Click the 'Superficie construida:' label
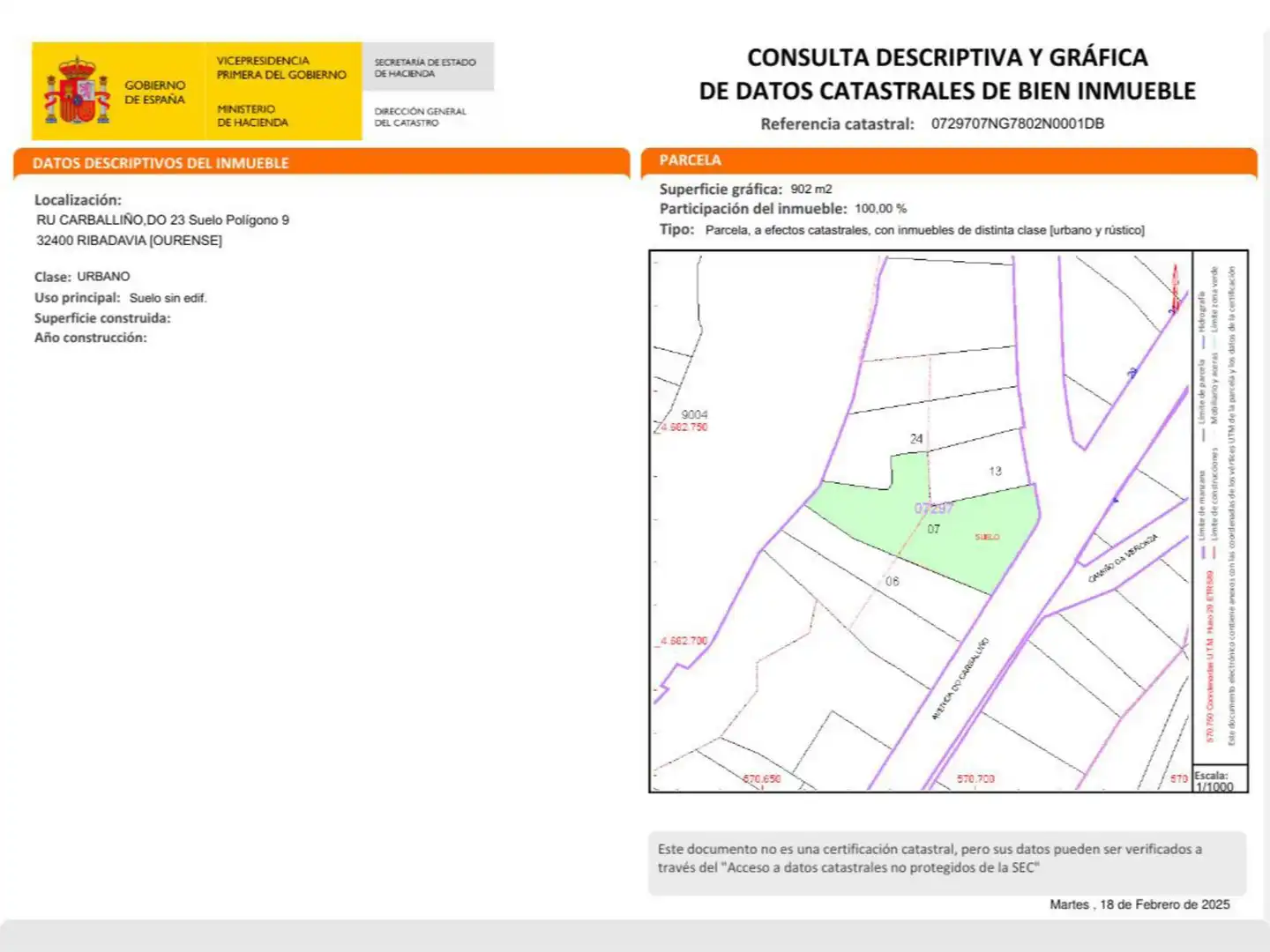Image resolution: width=1270 pixels, height=952 pixels. pos(102,318)
